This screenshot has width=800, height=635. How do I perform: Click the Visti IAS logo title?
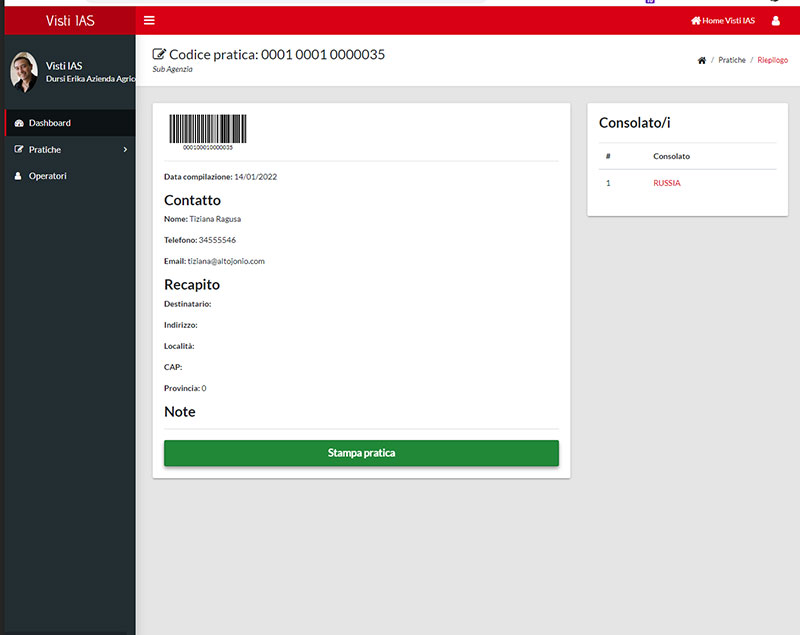[70, 20]
